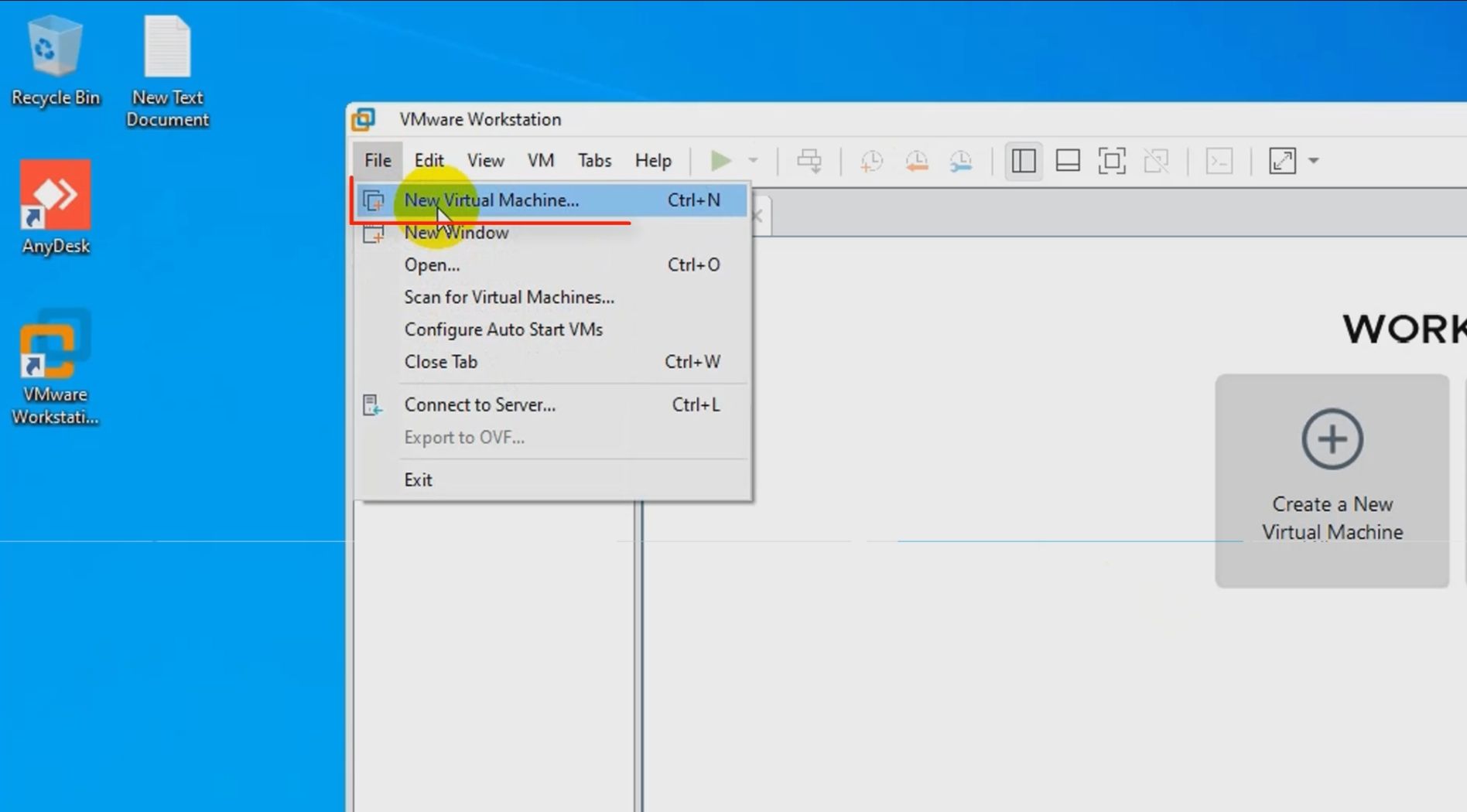Open the File menu
The image size is (1467, 812).
point(378,161)
